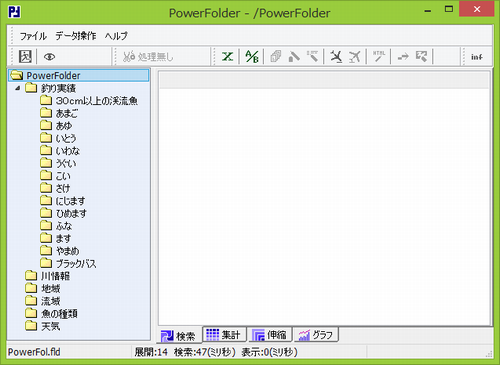Select the いわな folder
Screen dimensions: 500x365
(68, 151)
